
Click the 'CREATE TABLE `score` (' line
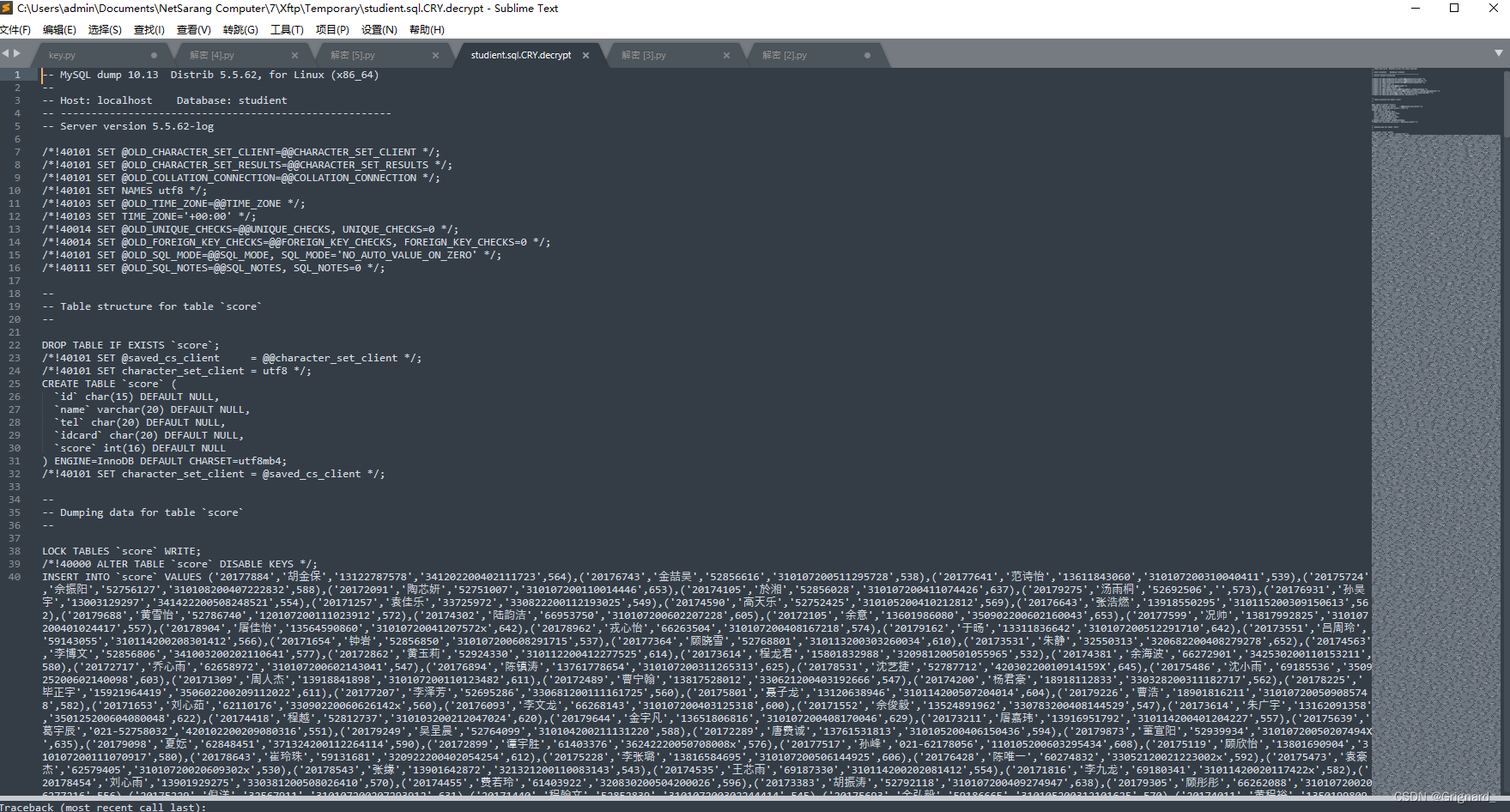click(x=109, y=384)
